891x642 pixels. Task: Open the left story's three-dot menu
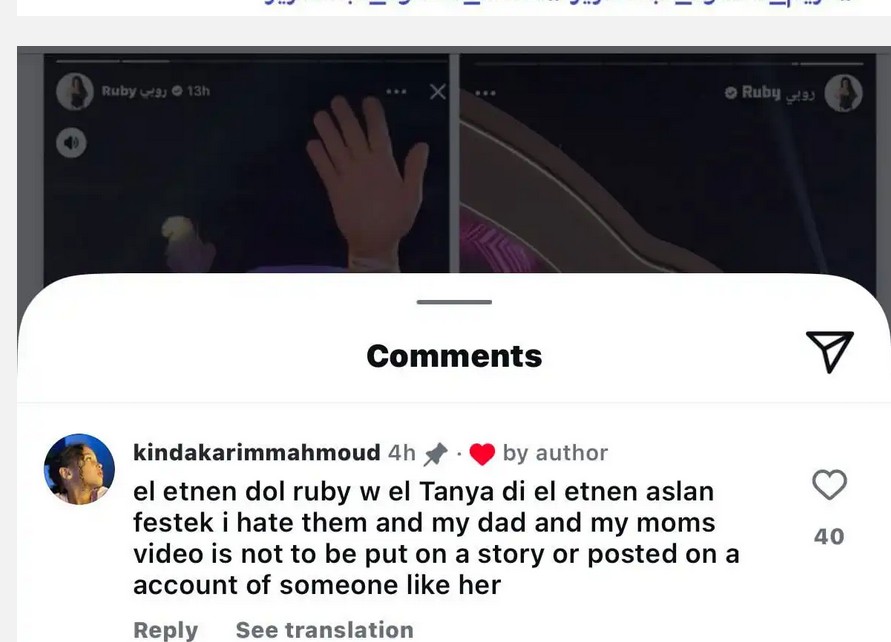[396, 91]
